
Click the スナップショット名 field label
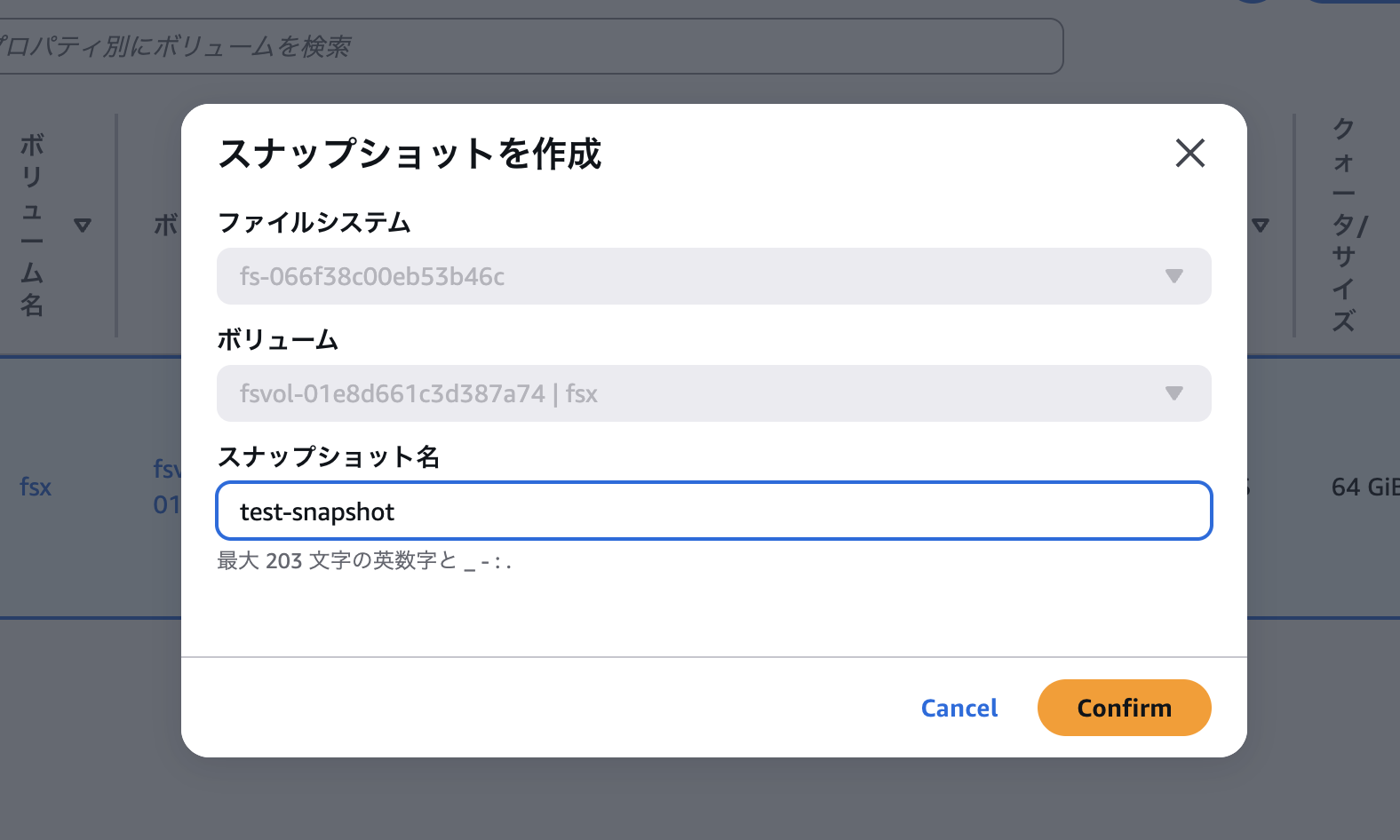(329, 456)
